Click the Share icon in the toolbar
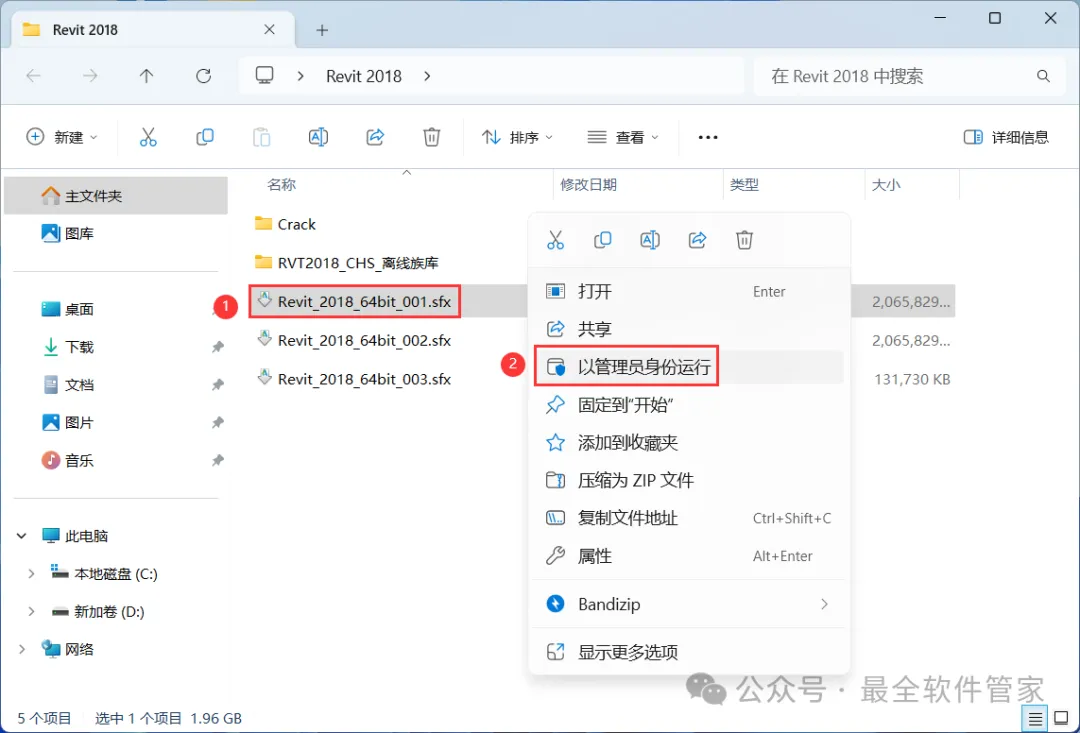The height and width of the screenshot is (733, 1080). pyautogui.click(x=375, y=137)
